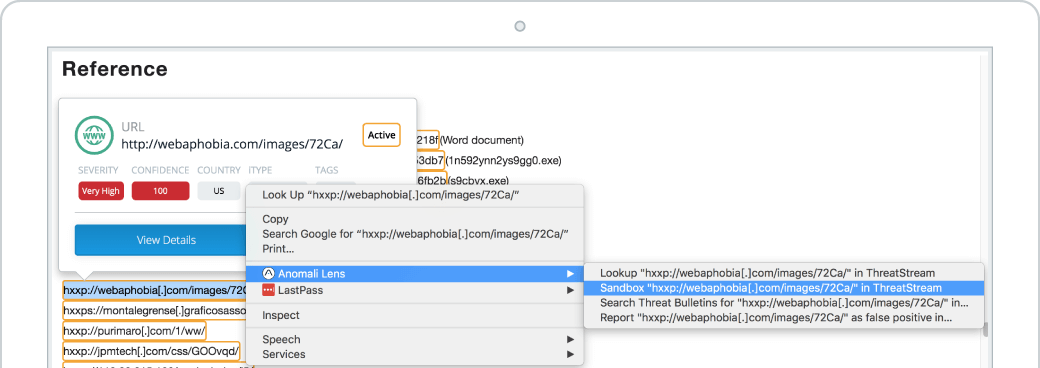This screenshot has height=368, width=1040.
Task: Click the (Word document) text
Action: 482,140
